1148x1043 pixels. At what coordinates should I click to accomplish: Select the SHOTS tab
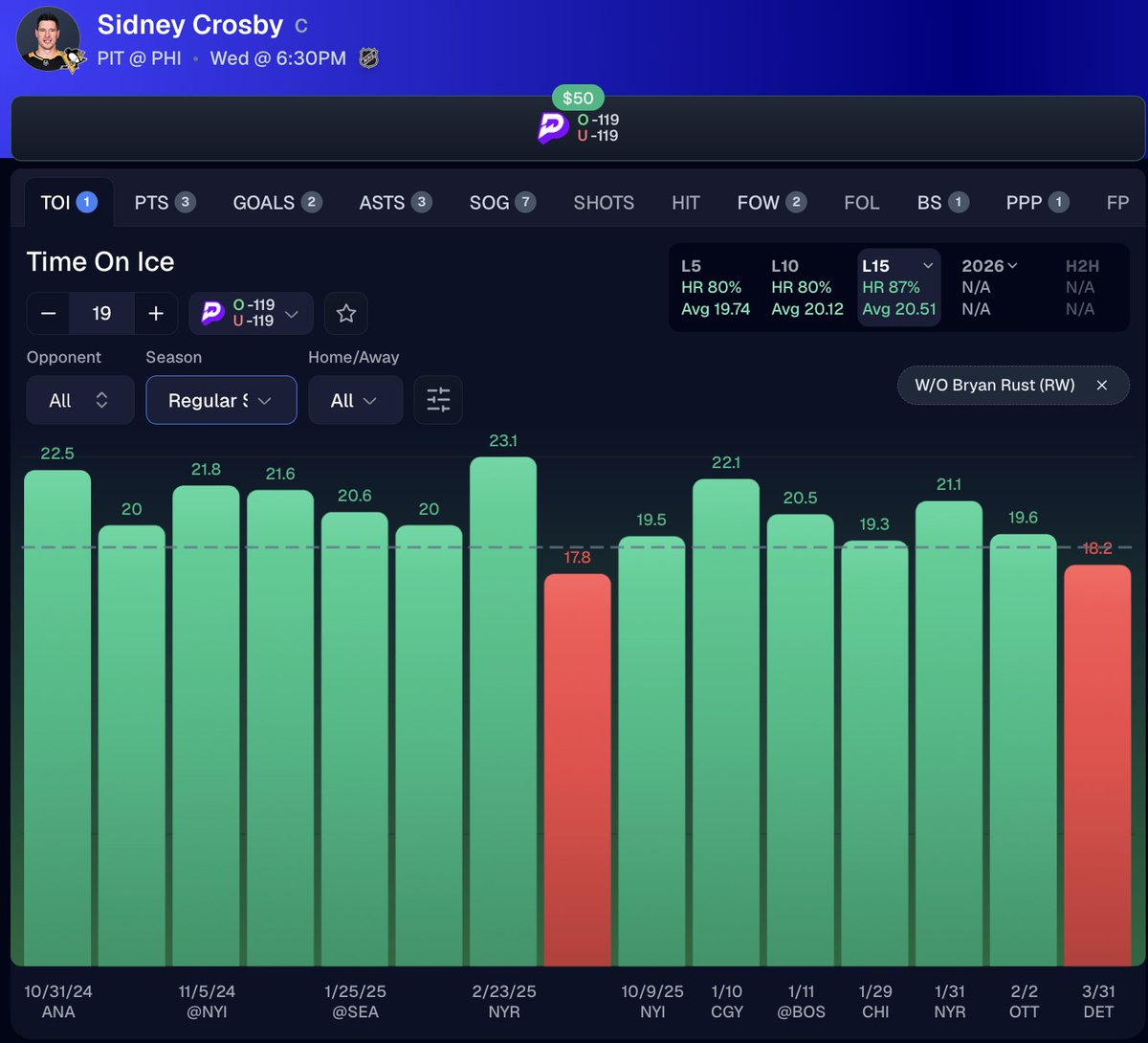tap(604, 202)
